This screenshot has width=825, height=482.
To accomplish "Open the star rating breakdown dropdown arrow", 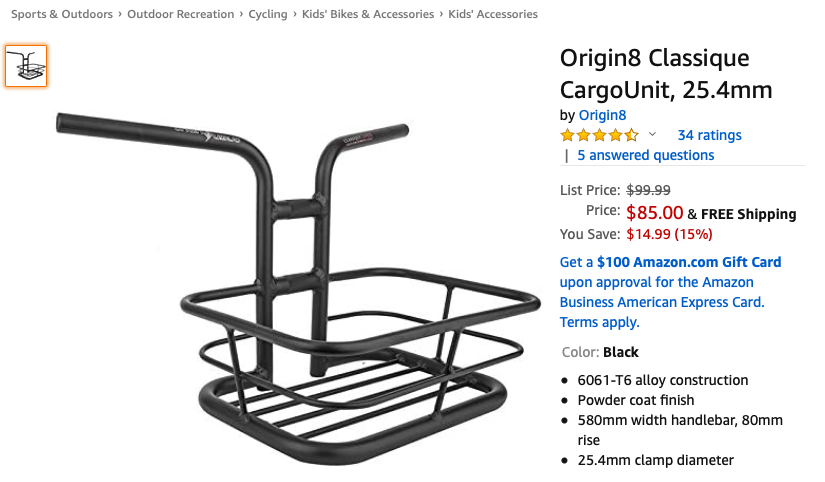I will point(653,135).
